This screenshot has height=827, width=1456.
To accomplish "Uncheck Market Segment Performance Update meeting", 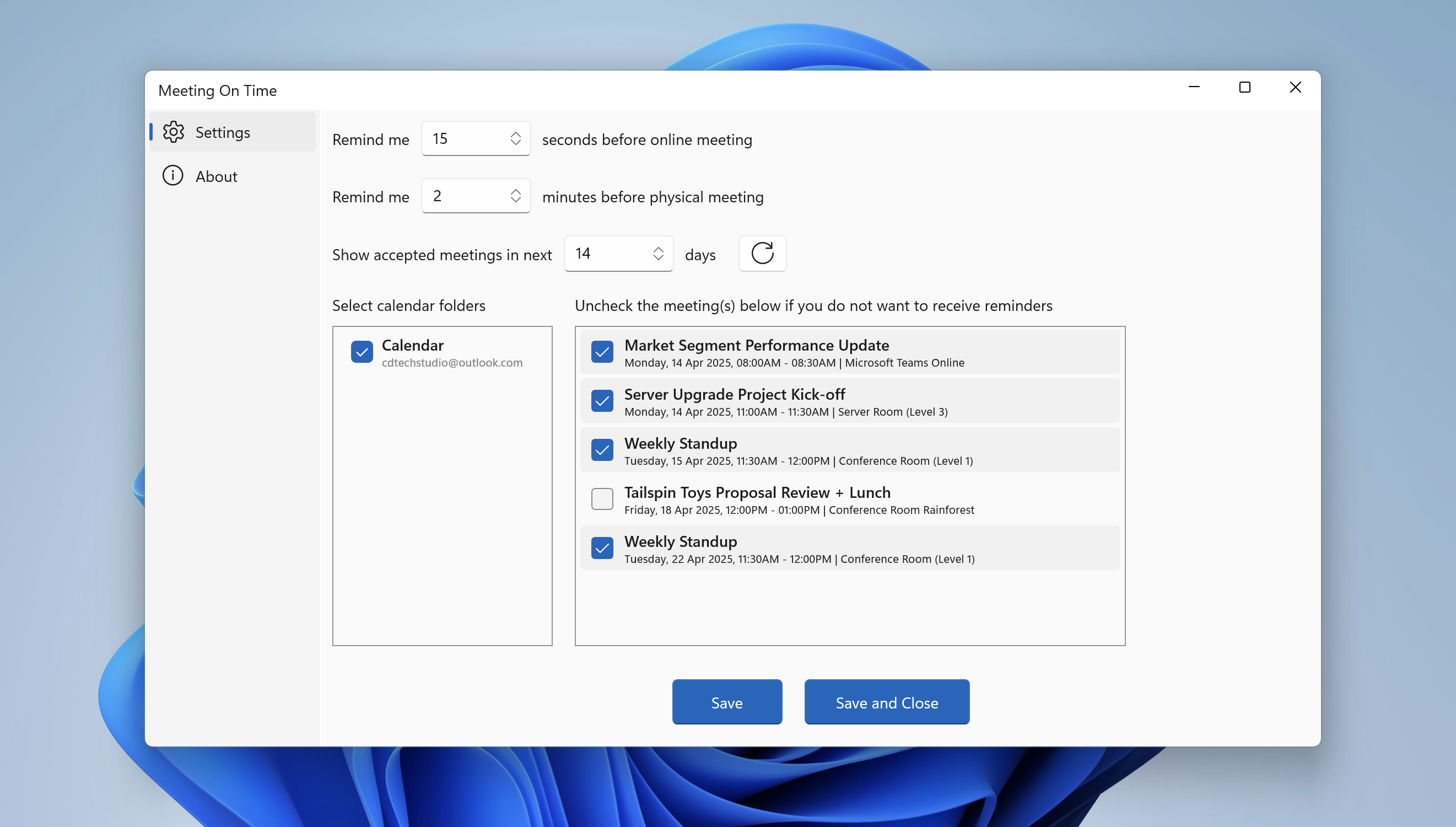I will tap(602, 352).
